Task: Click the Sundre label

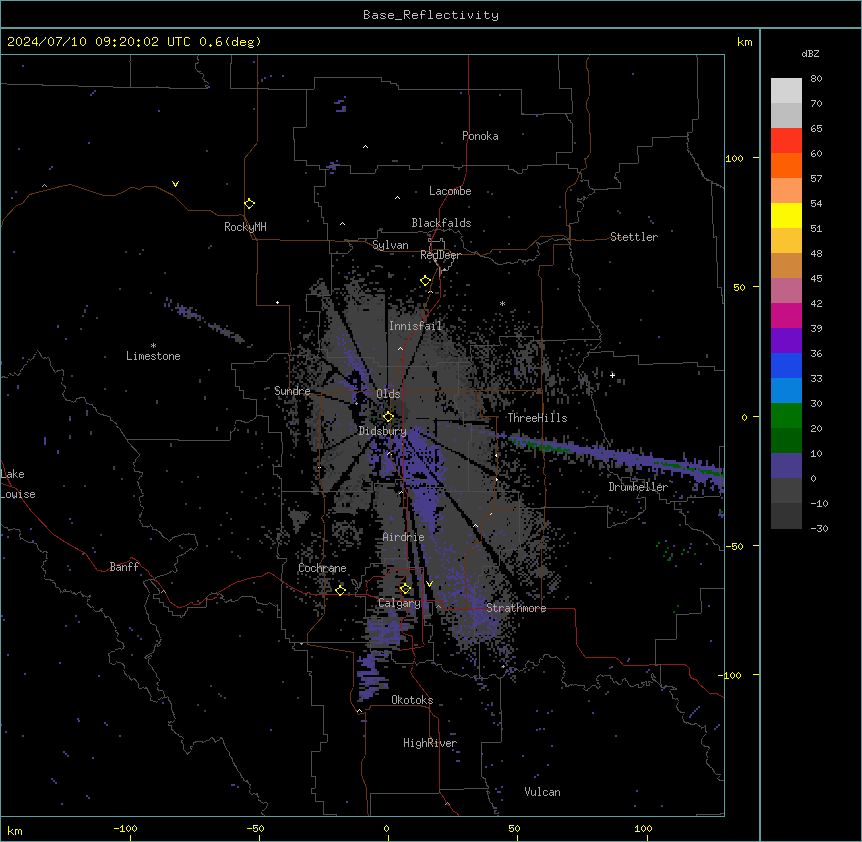Action: pos(292,391)
